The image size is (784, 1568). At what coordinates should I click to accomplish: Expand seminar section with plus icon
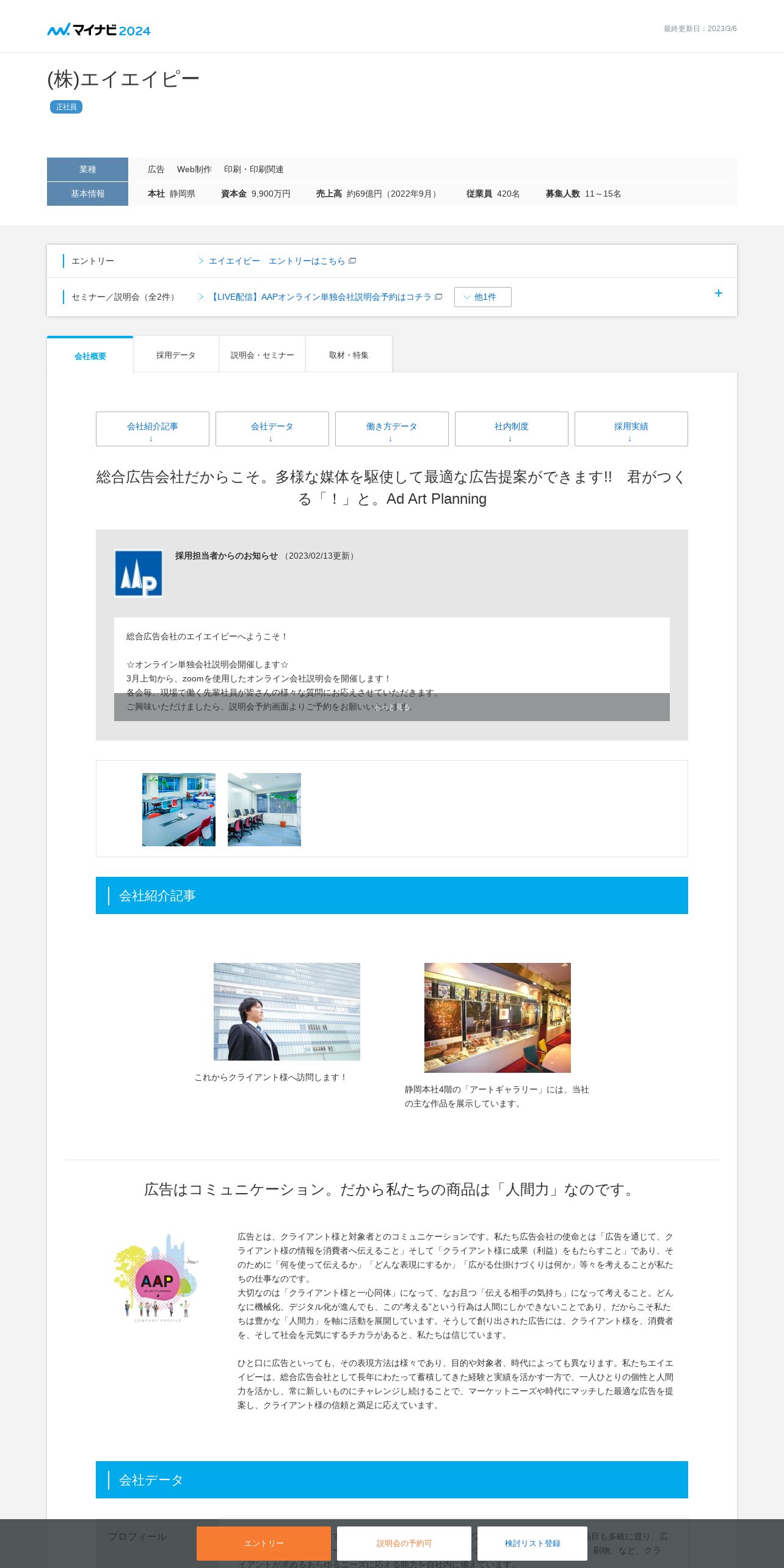[719, 293]
